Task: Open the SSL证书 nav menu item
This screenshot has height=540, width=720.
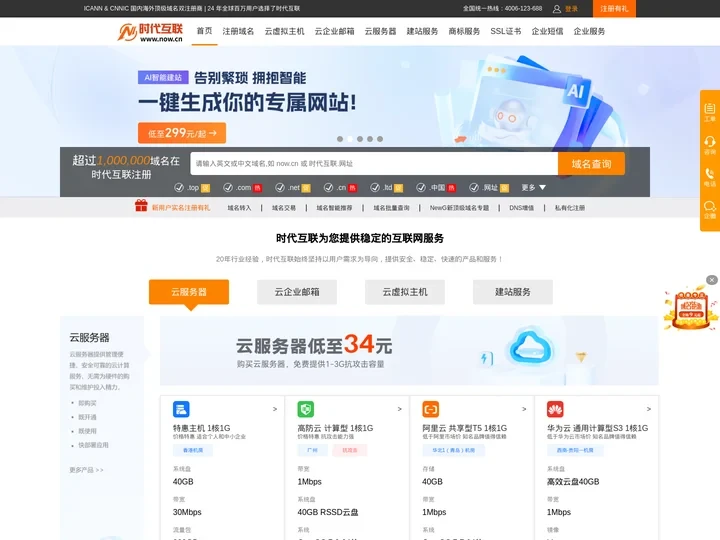Action: click(506, 31)
